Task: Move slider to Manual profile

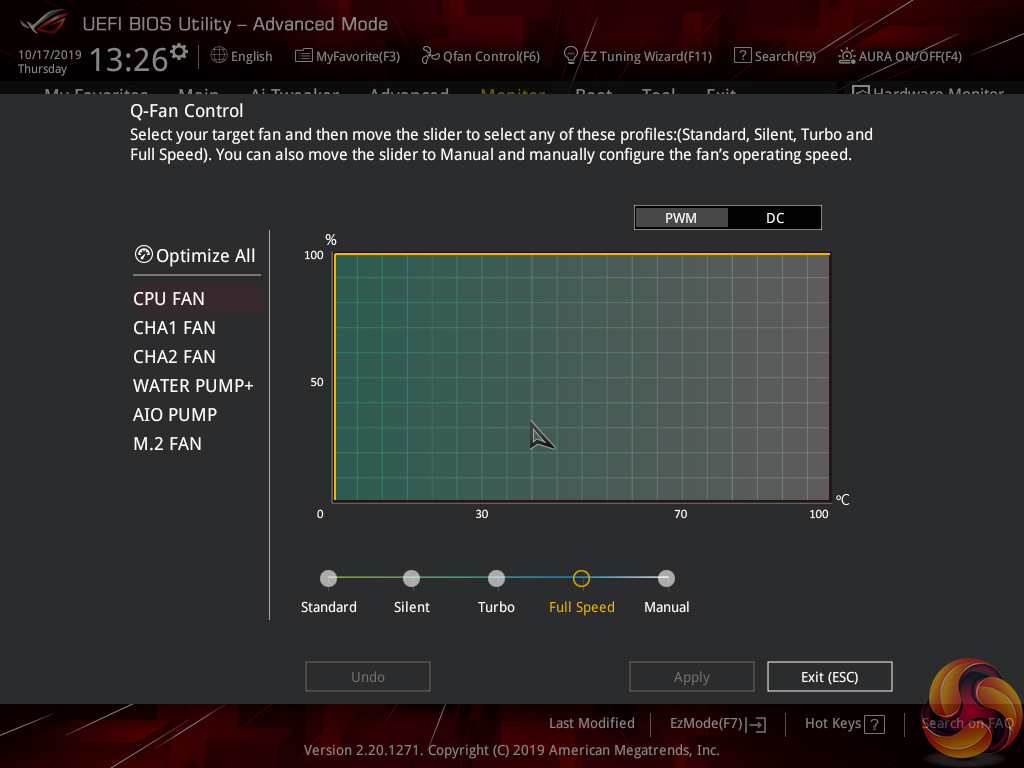Action: tap(666, 578)
